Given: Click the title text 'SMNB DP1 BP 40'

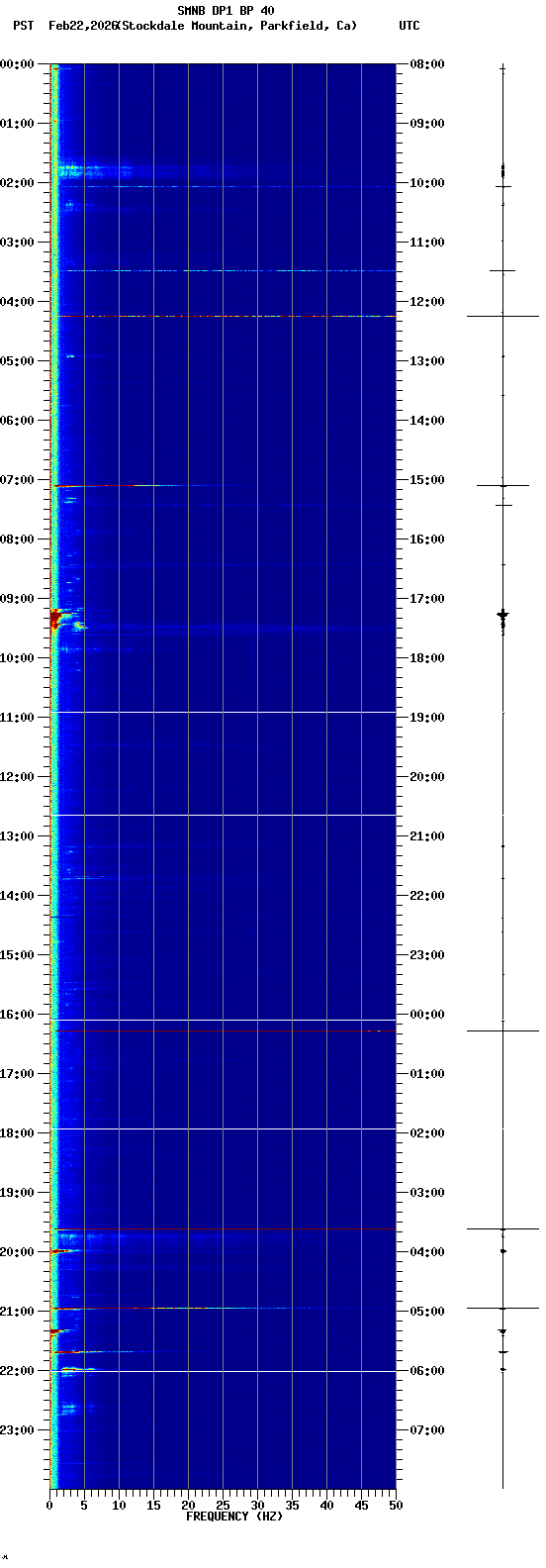Looking at the screenshot, I should (226, 11).
